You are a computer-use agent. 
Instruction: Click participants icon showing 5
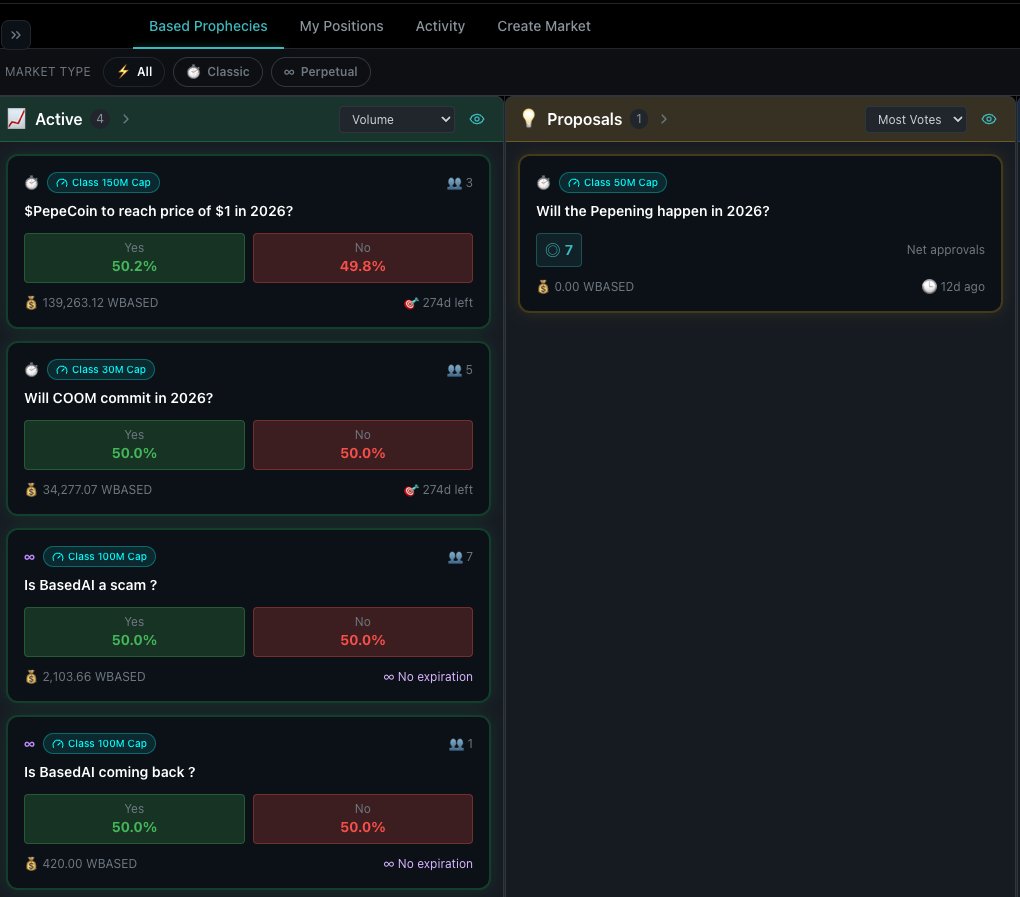(x=454, y=369)
